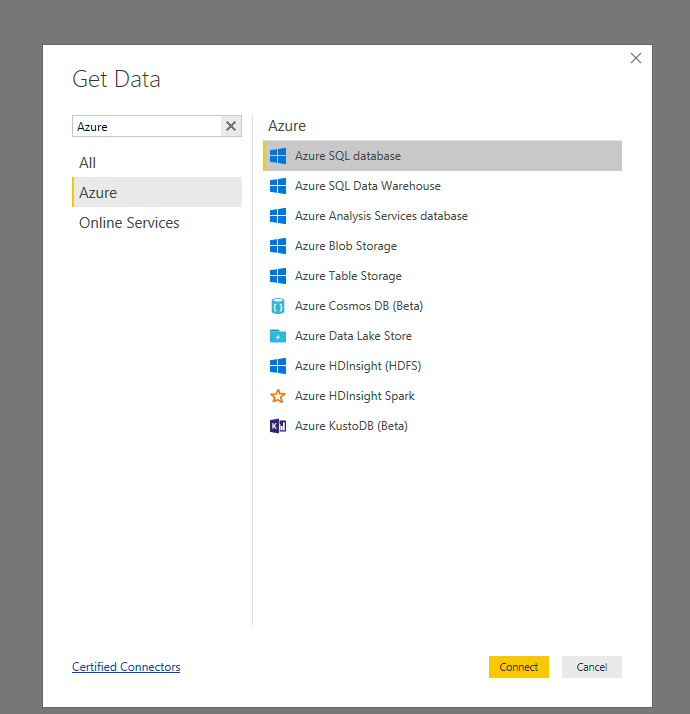This screenshot has height=714, width=690.
Task: Click the Azure SQL database Windows icon
Action: coord(278,156)
